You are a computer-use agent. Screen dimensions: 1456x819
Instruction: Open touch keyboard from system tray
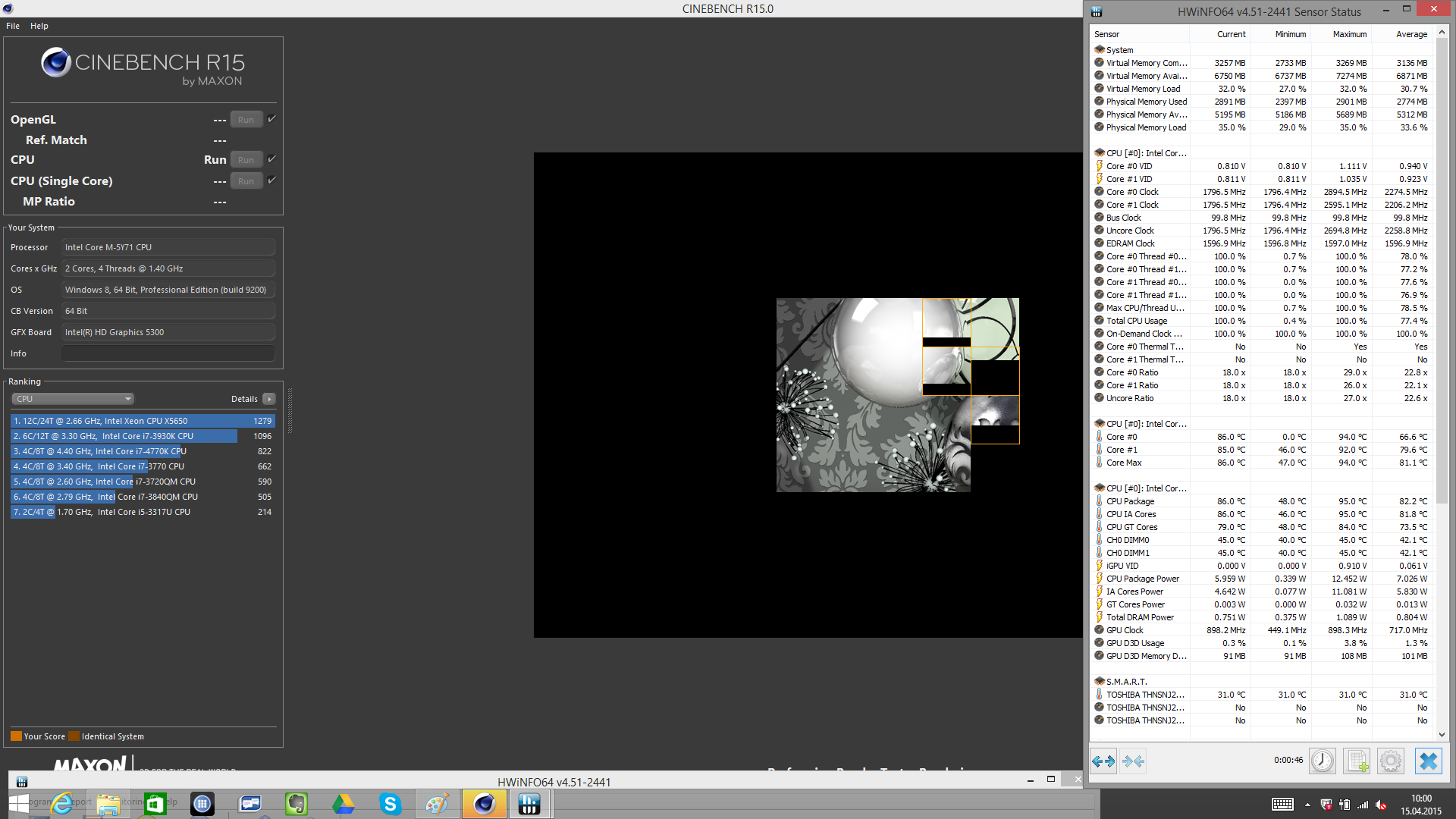coord(1282,805)
